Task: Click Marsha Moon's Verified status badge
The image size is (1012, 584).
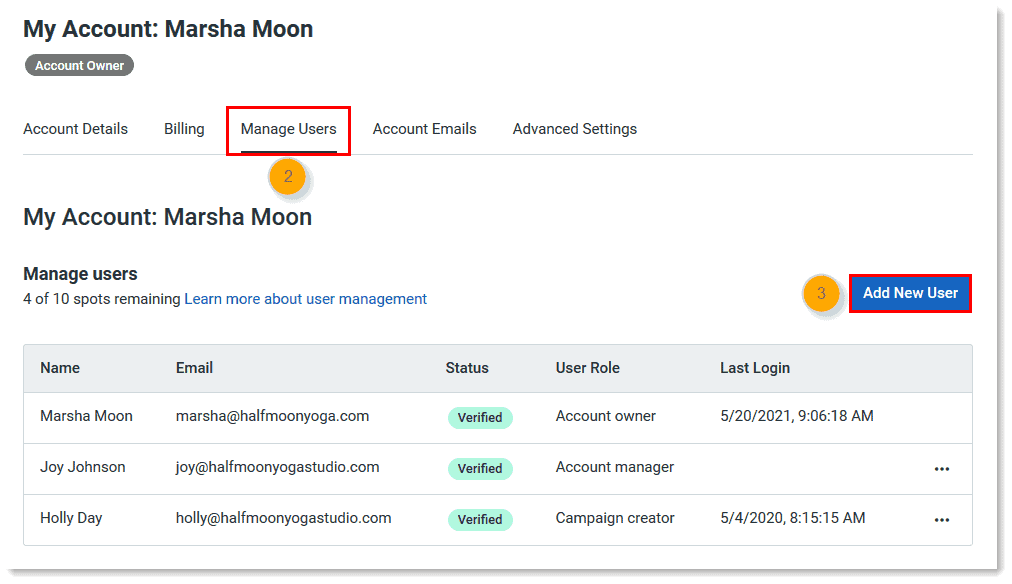Action: tap(480, 417)
